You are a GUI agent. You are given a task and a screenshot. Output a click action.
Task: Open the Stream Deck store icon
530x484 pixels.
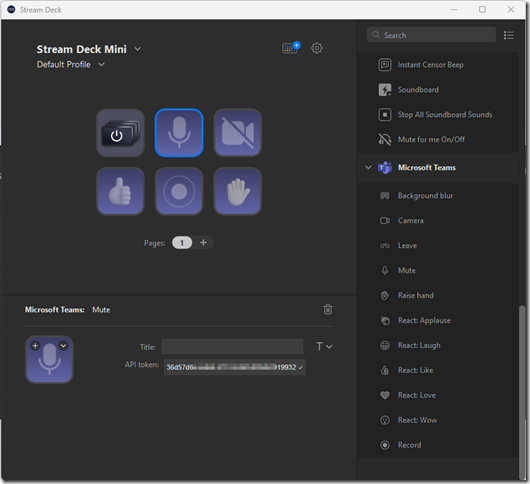point(291,48)
